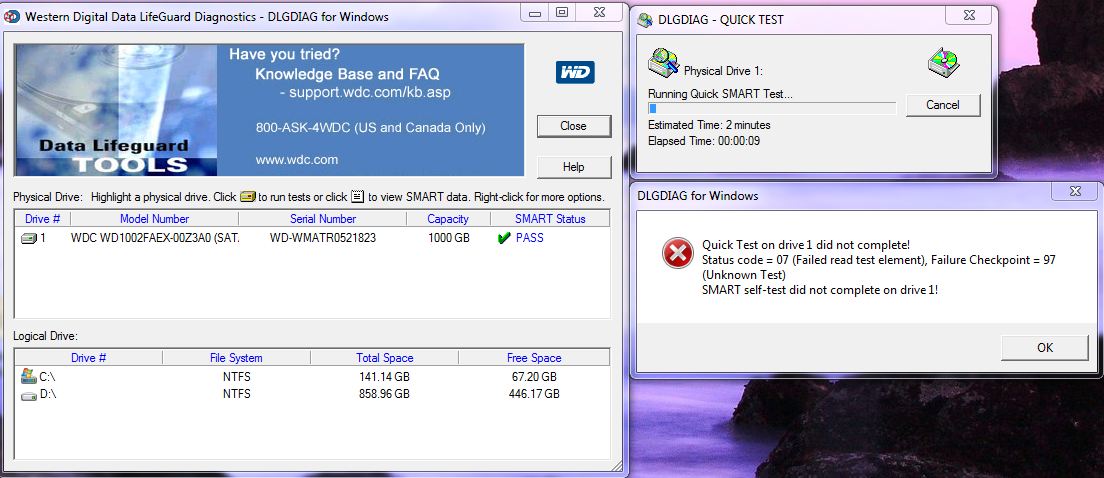Sort by Capacity column header
This screenshot has width=1104, height=478.
pos(448,219)
